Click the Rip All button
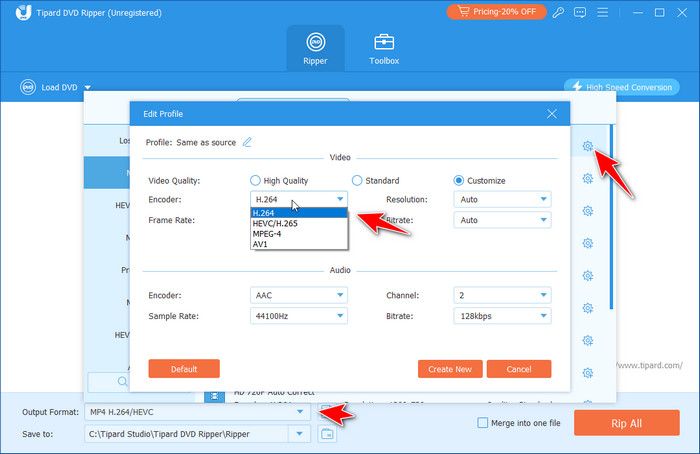700x454 pixels. point(626,423)
